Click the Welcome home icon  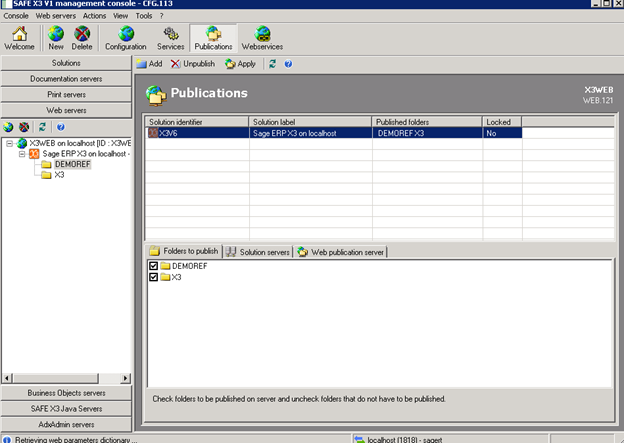pyautogui.click(x=19, y=34)
